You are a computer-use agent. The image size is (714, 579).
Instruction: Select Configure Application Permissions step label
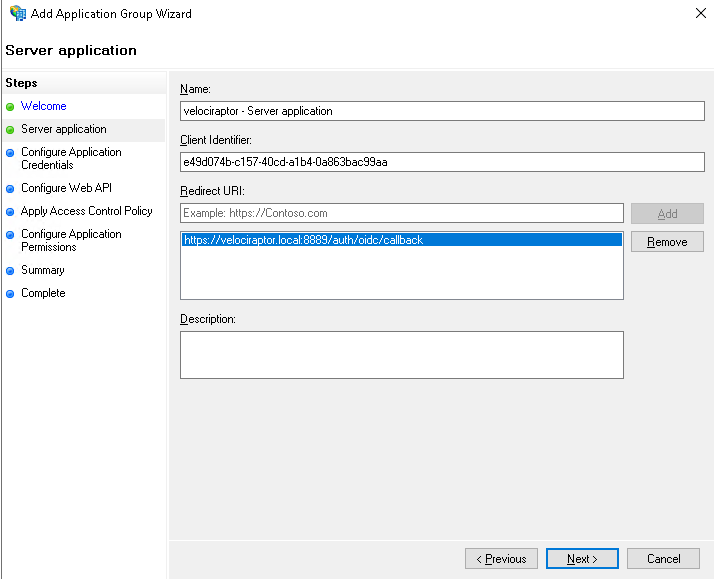click(71, 240)
